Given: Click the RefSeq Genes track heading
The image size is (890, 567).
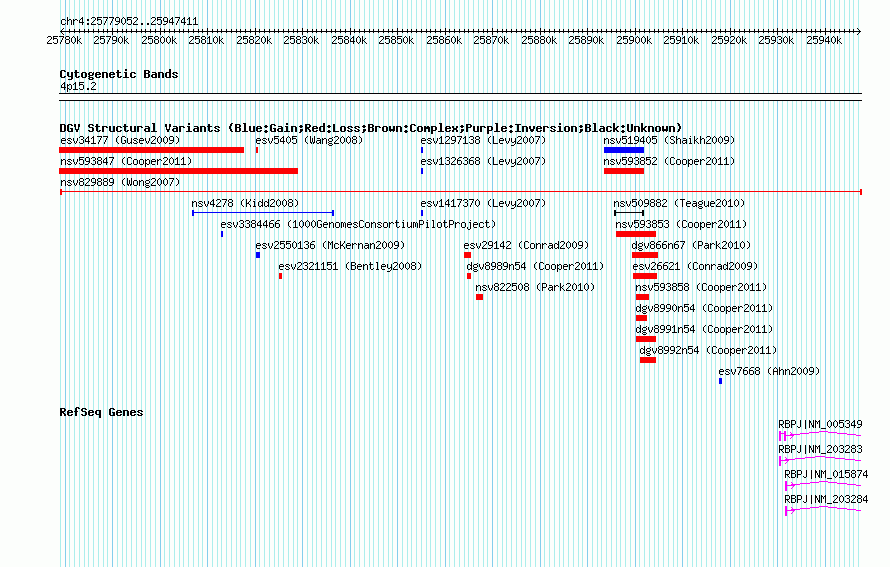Looking at the screenshot, I should tap(101, 412).
